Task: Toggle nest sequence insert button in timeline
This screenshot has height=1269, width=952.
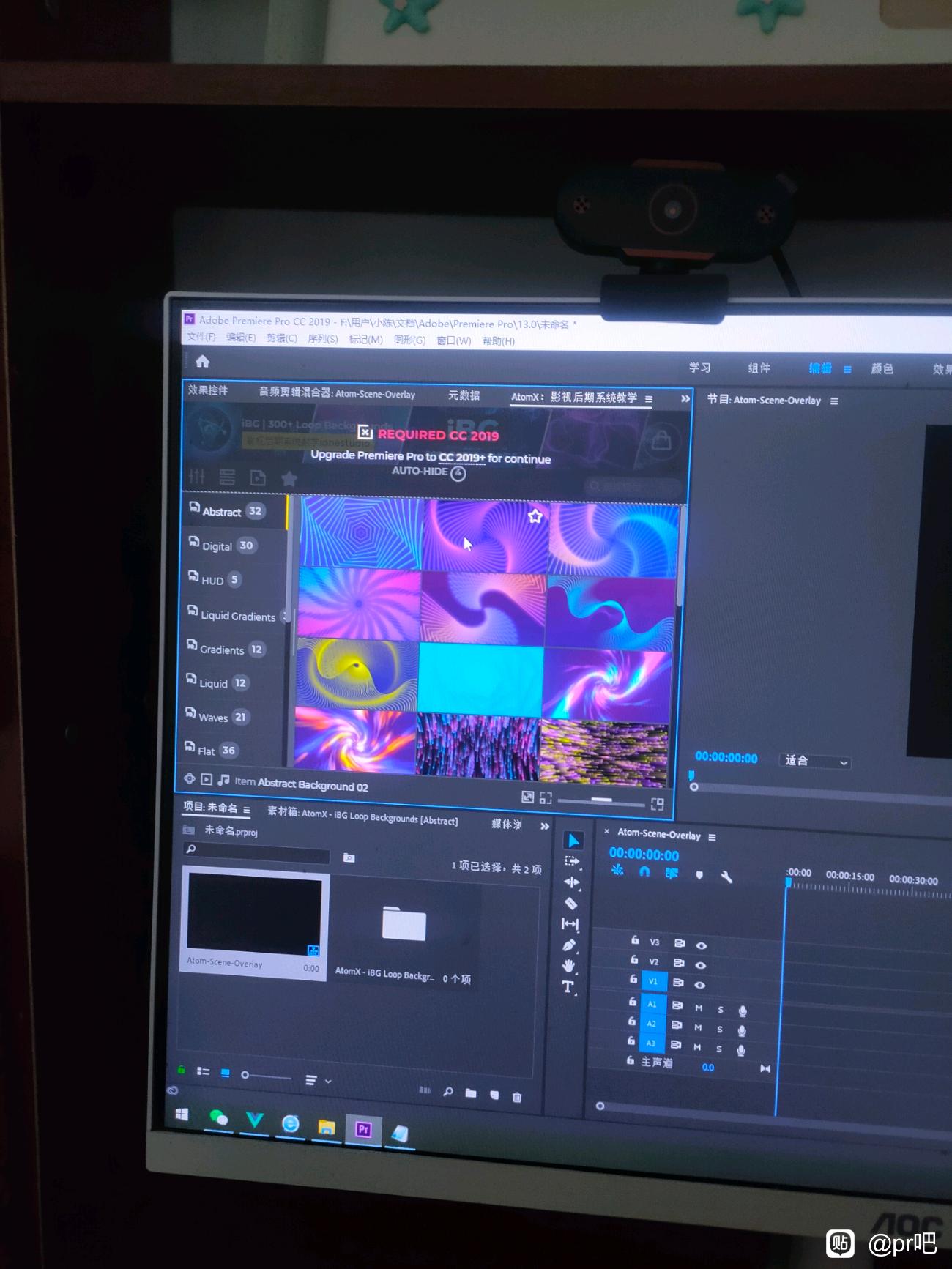Action: coord(617,870)
